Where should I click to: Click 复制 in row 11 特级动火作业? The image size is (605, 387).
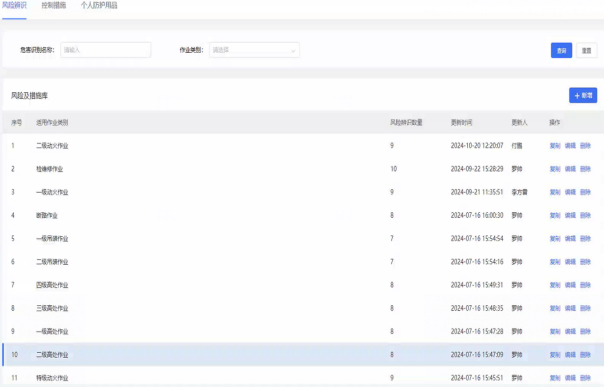click(555, 378)
